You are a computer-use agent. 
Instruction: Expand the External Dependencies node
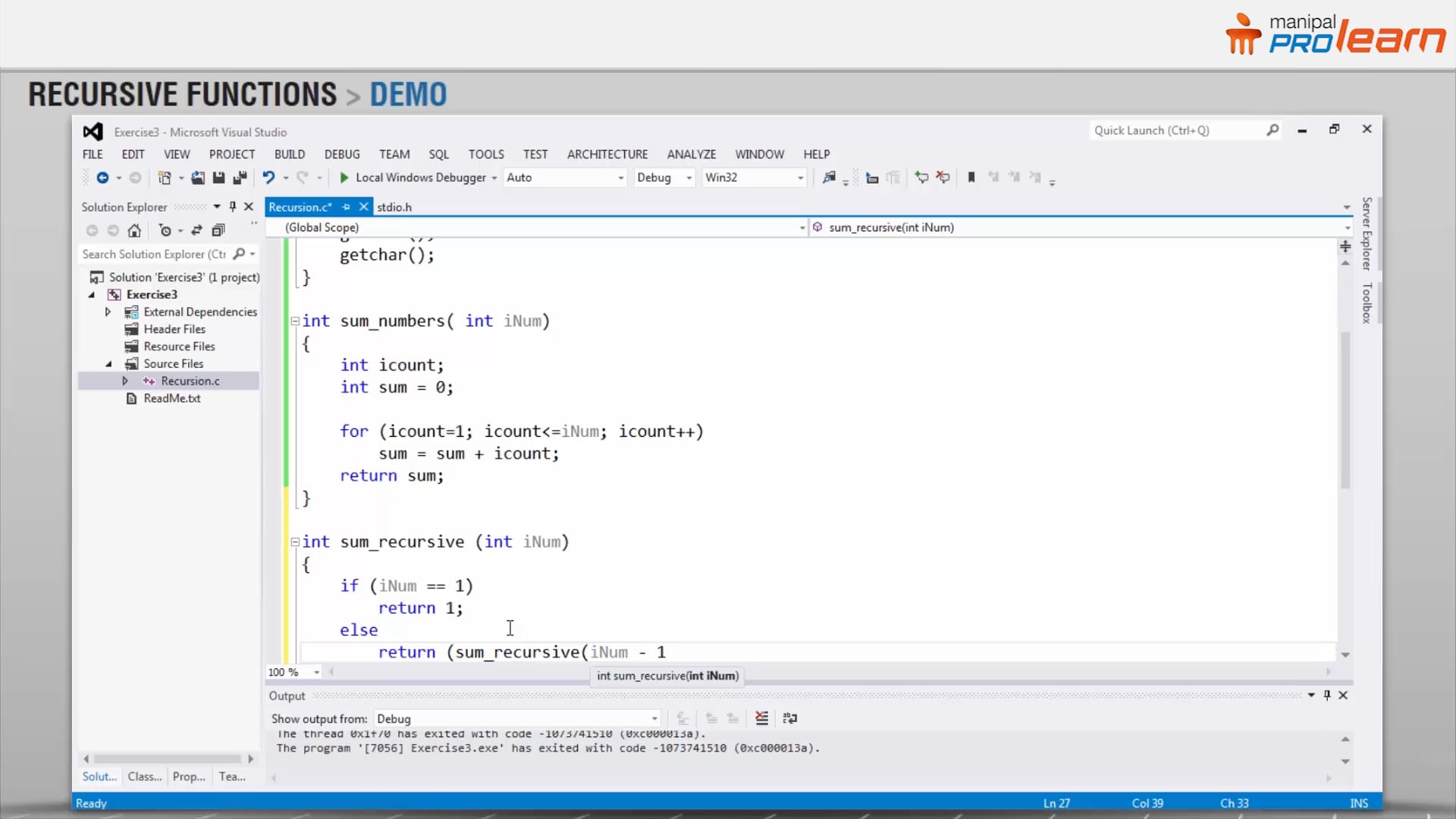(108, 312)
